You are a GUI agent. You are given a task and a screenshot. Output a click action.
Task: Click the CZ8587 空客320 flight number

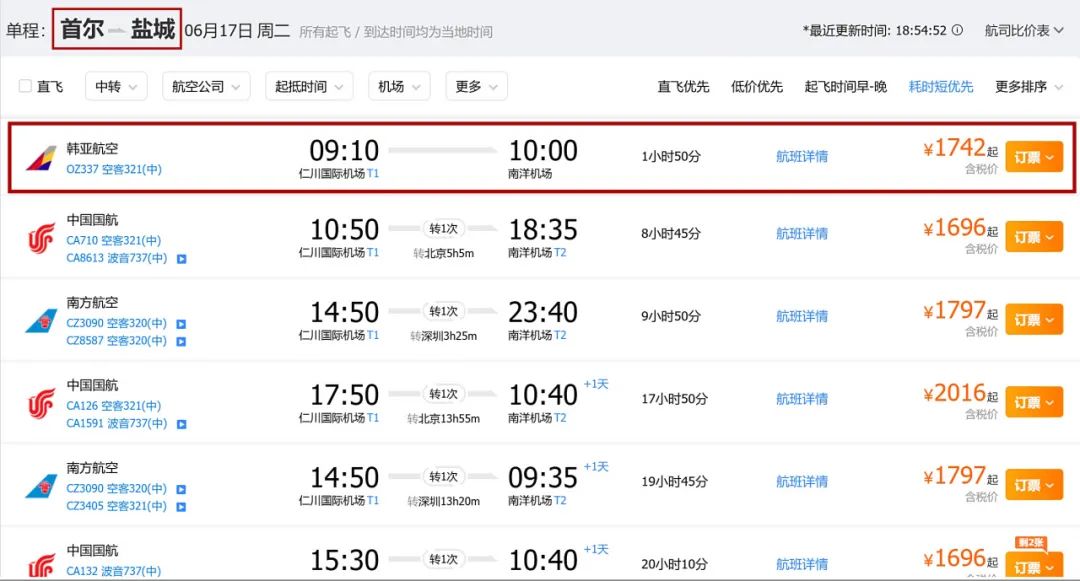point(116,341)
